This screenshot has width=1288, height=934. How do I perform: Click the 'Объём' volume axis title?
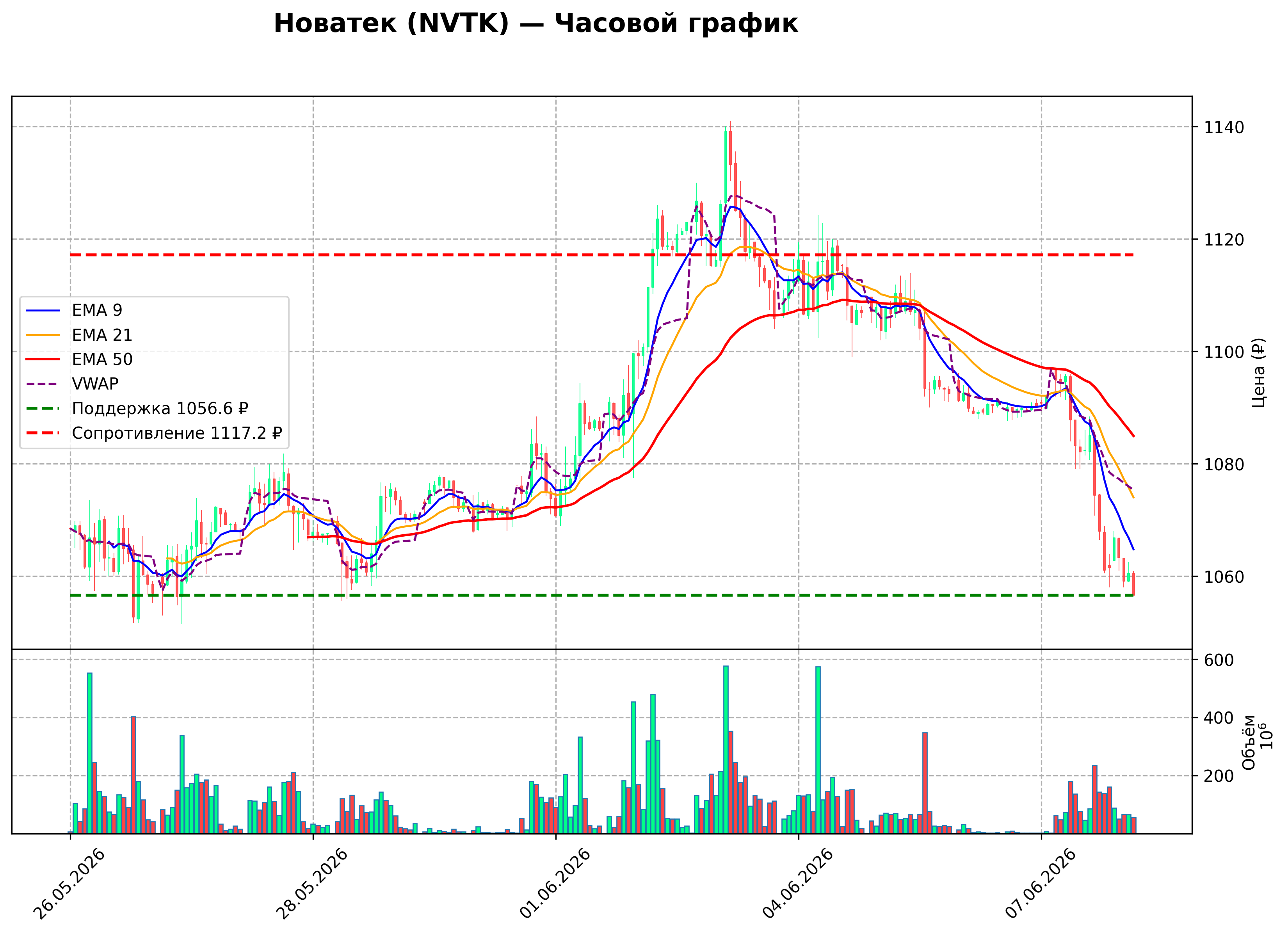coord(1249,742)
